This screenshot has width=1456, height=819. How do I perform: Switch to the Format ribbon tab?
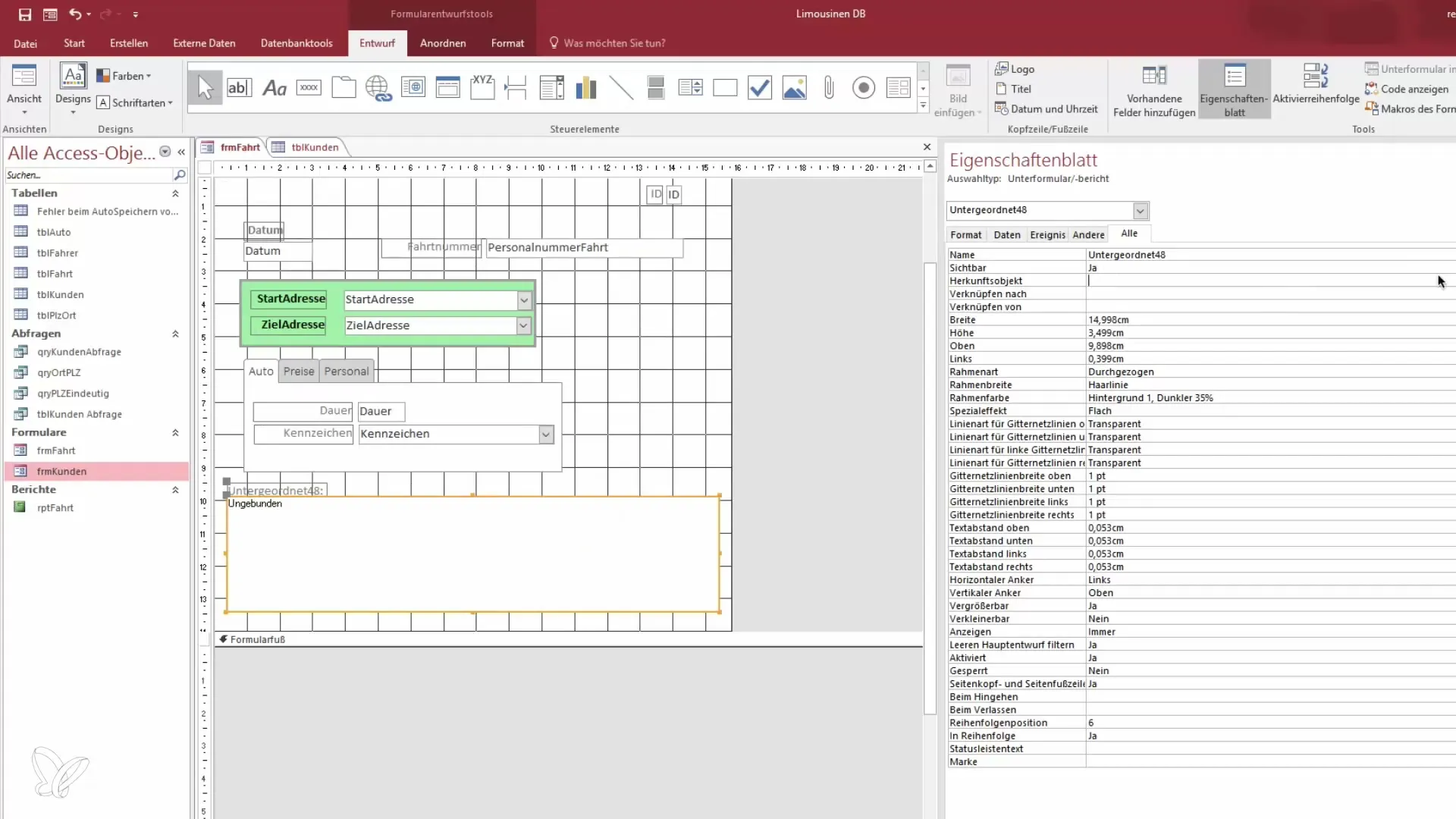(507, 43)
